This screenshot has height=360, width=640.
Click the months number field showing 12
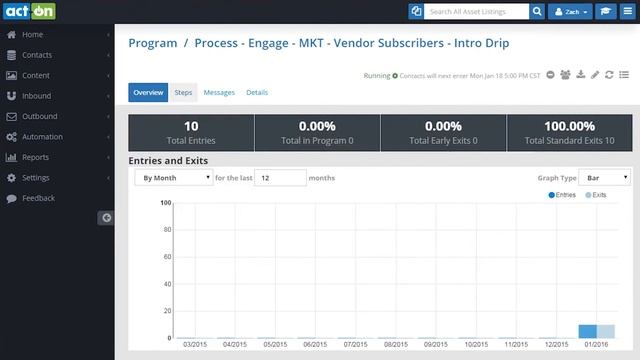coord(280,178)
